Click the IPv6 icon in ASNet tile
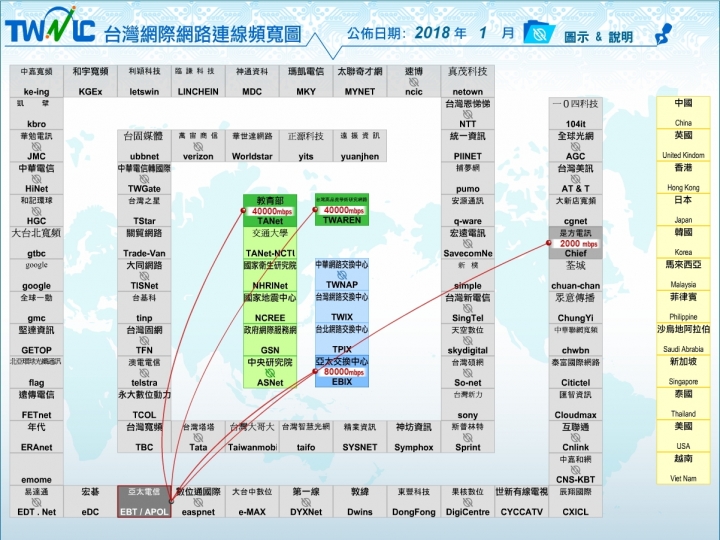 click(x=270, y=372)
